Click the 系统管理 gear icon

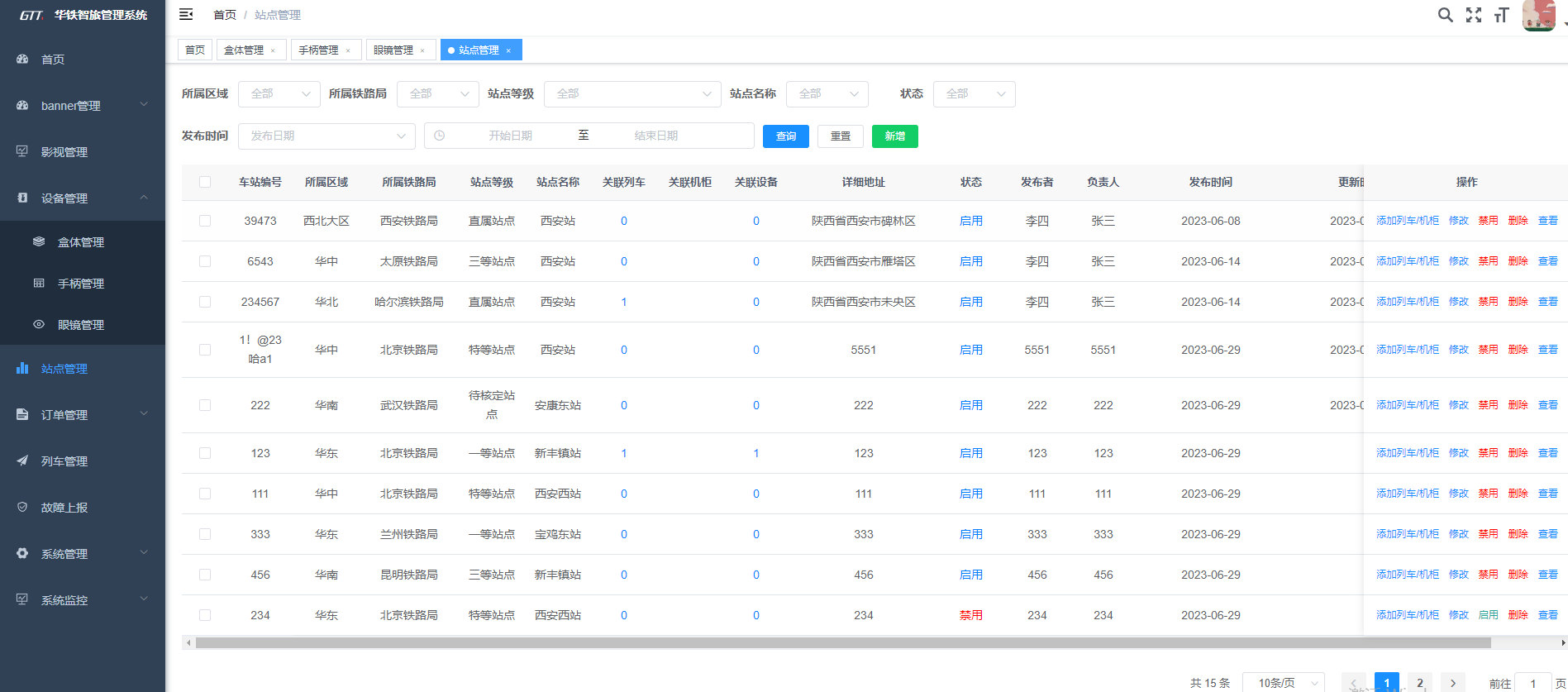(x=22, y=553)
